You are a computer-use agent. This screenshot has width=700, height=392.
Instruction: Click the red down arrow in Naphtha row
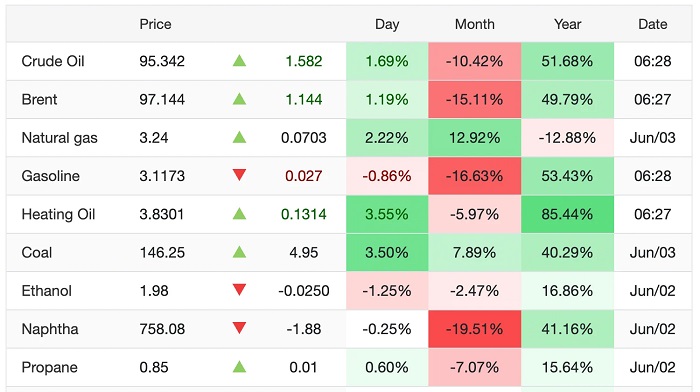point(239,329)
